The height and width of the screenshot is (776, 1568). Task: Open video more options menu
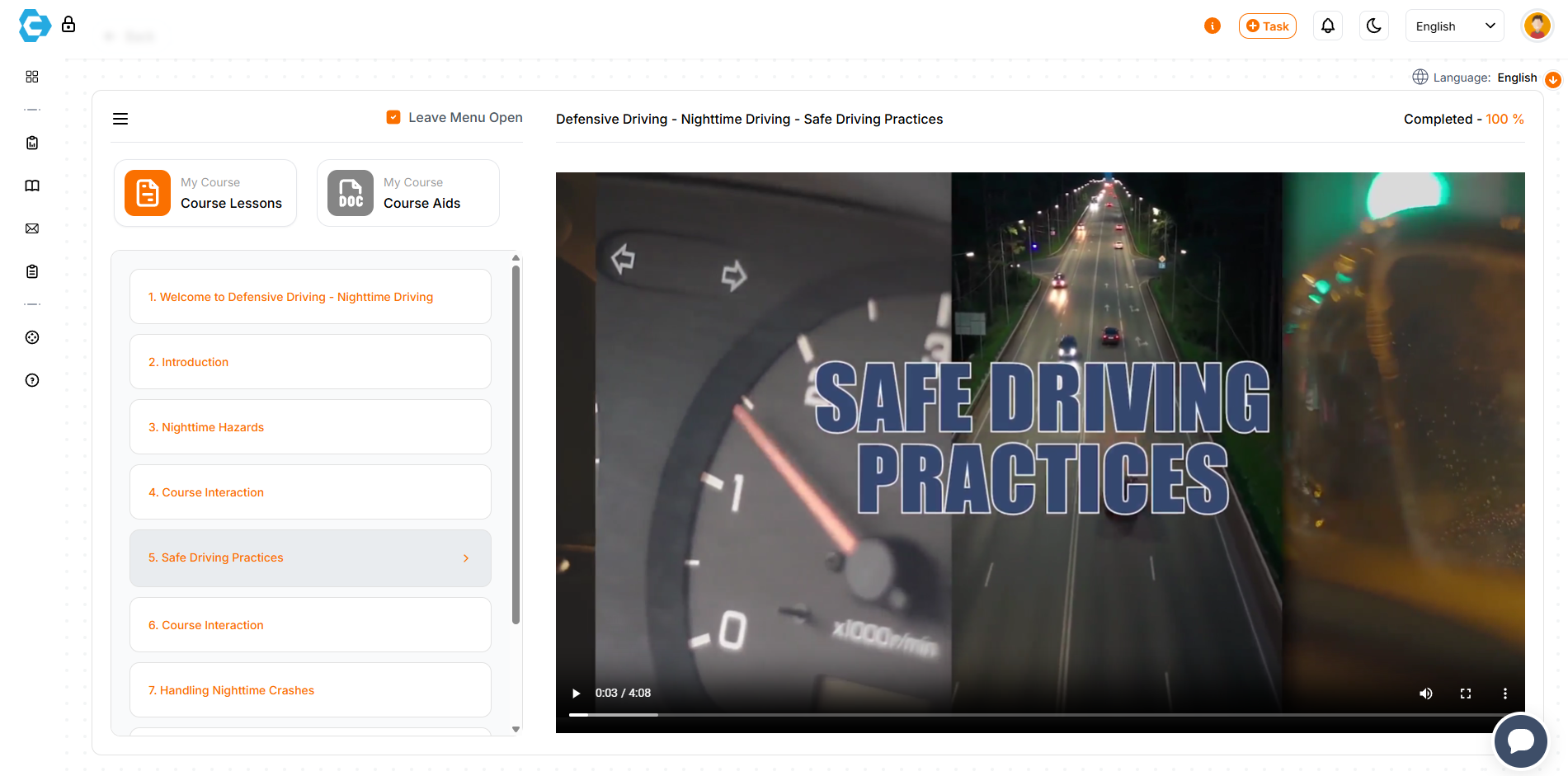click(x=1504, y=694)
